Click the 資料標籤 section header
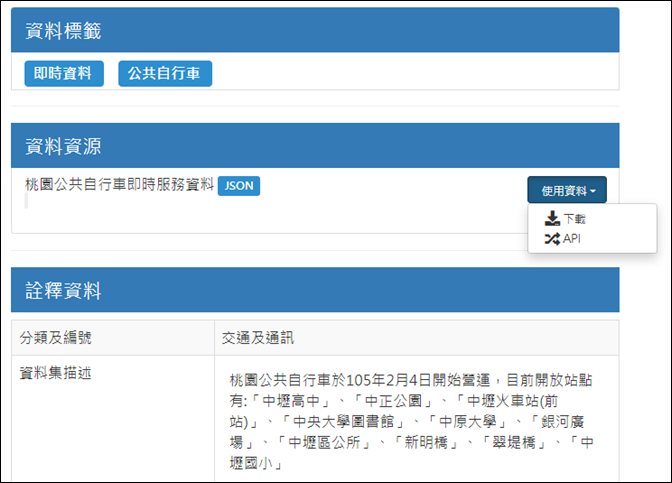Viewport: 672px width, 483px height. (315, 30)
